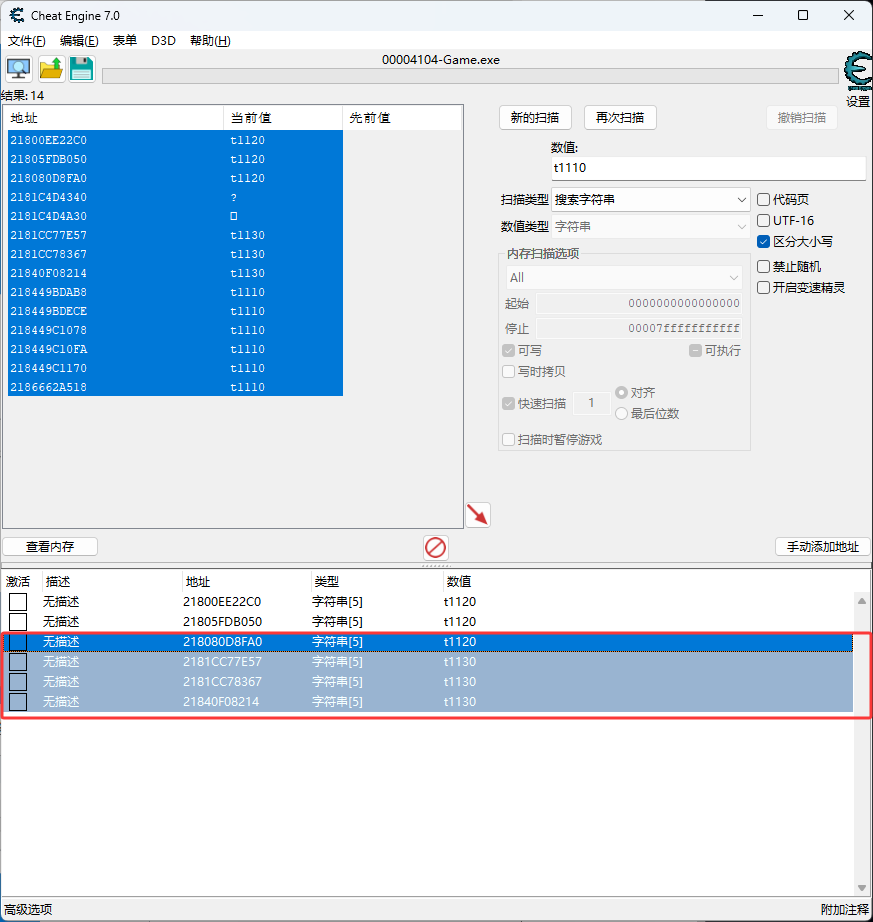Screen dimensions: 873x922
Task: Select scan result 218449C1078
Action: pyautogui.click(x=175, y=330)
